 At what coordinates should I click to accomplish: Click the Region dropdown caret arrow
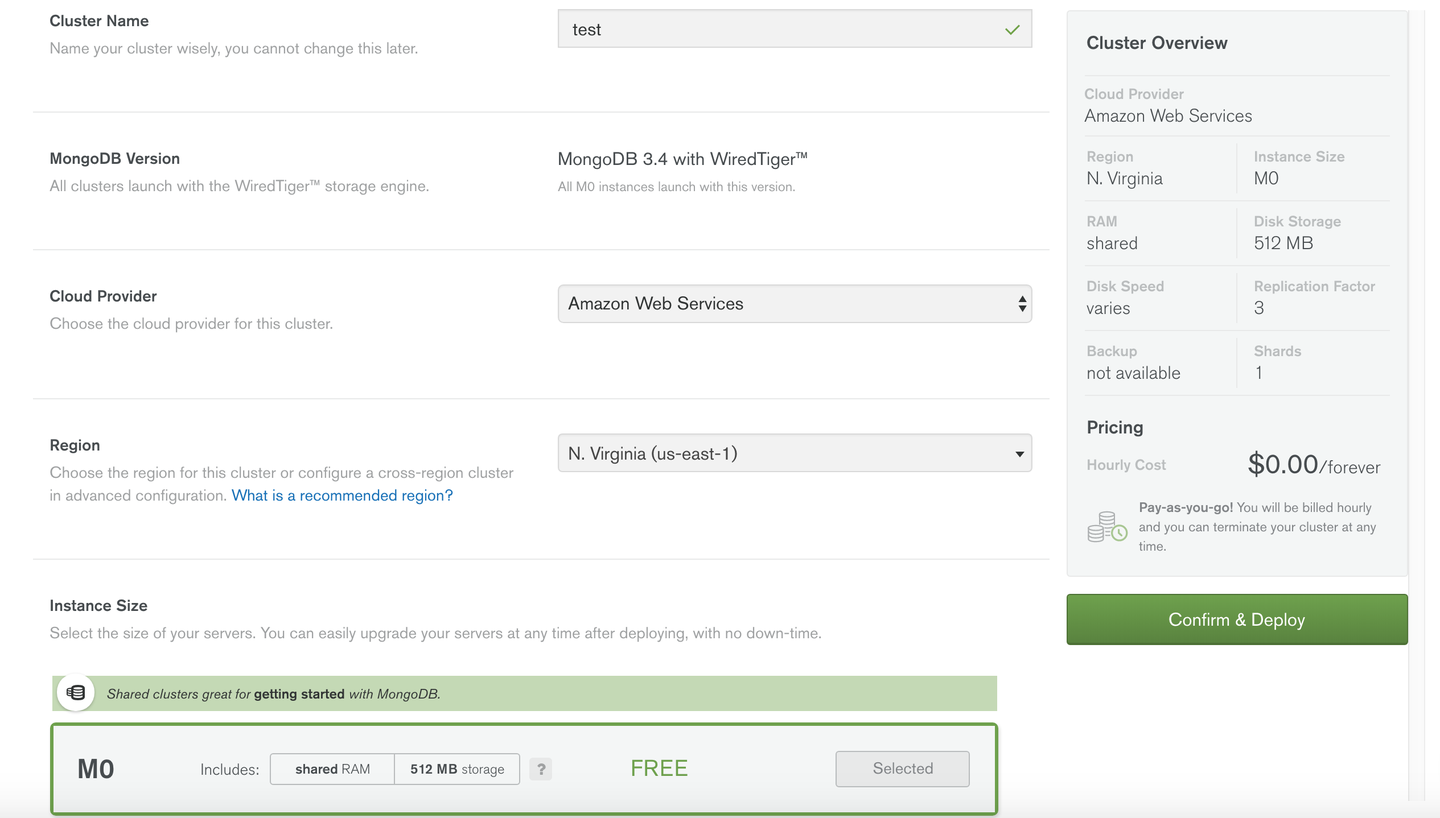click(1018, 453)
